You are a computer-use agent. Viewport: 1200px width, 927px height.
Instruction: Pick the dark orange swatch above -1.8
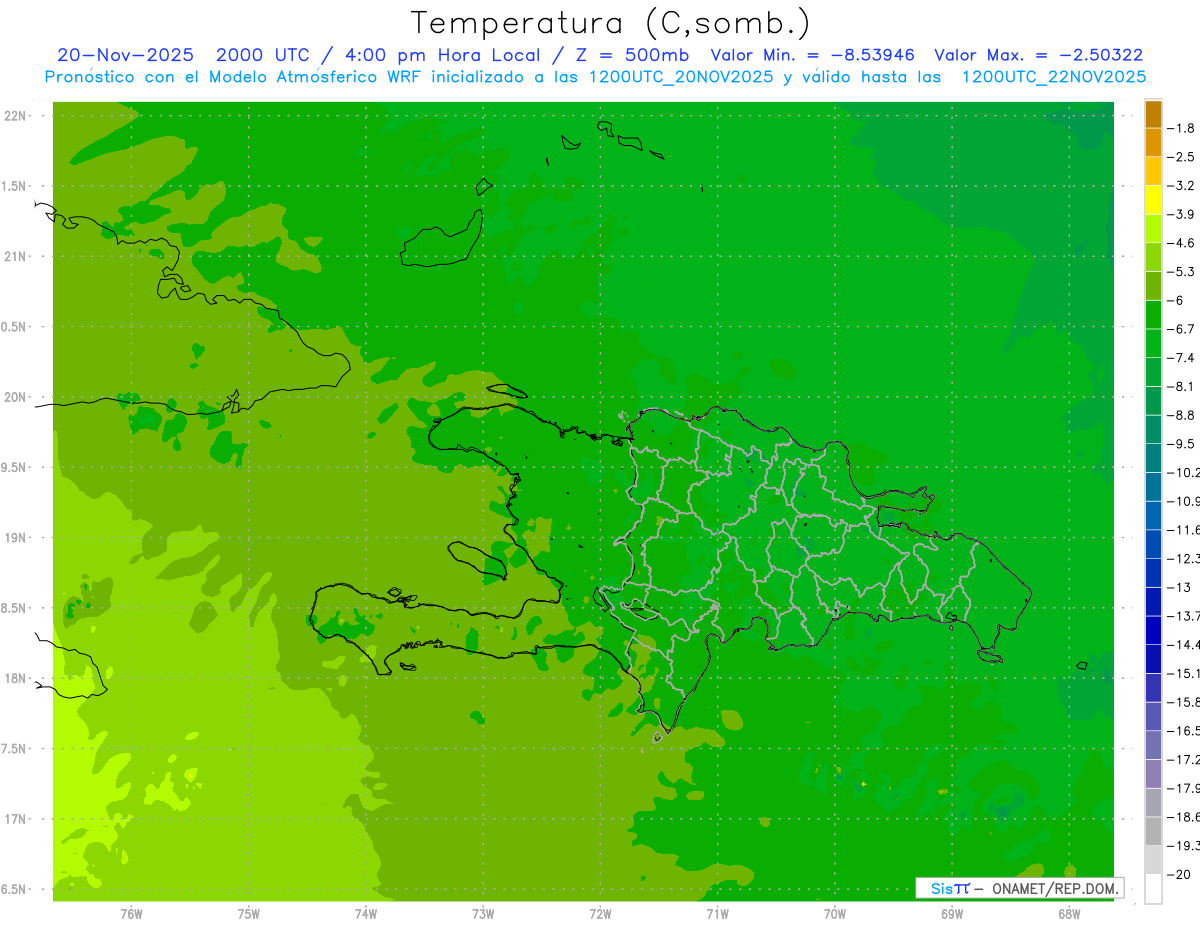click(1153, 114)
